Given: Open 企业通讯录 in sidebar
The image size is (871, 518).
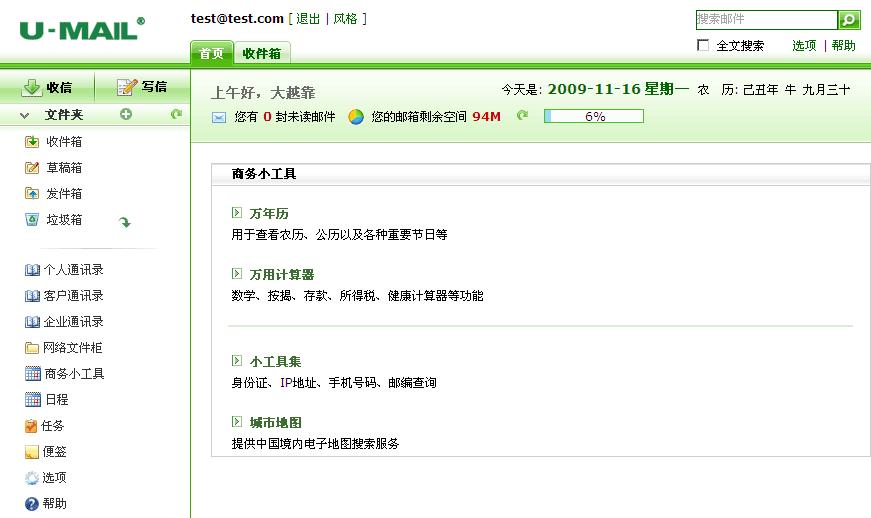Looking at the screenshot, I should click(73, 322).
